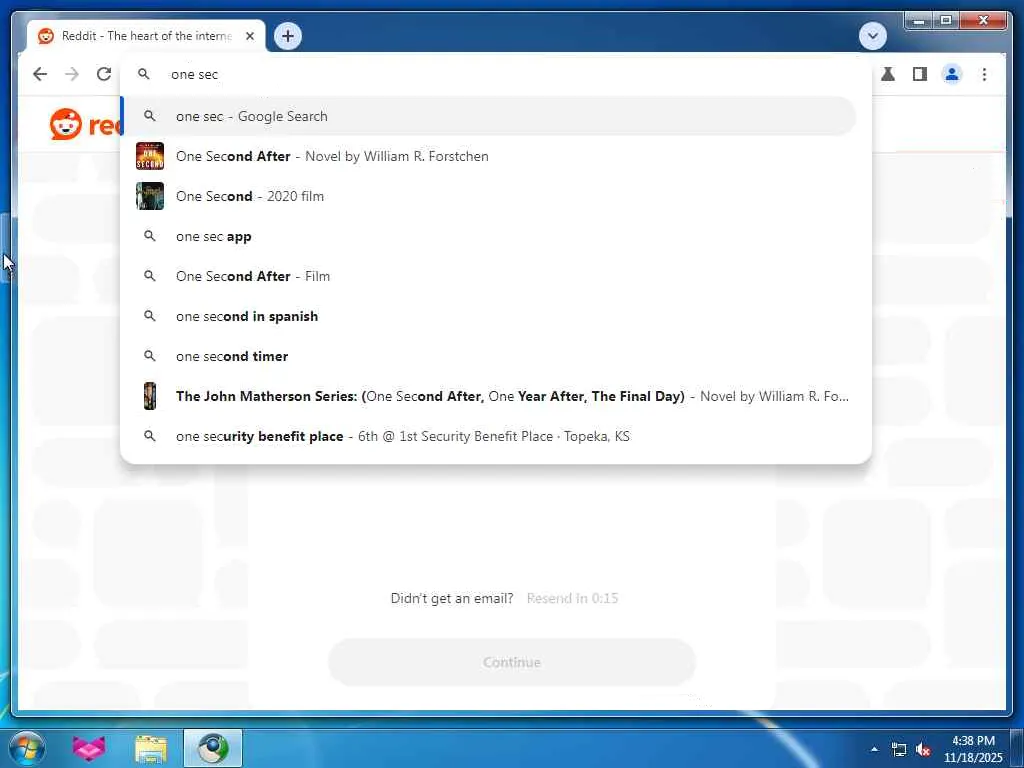Viewport: 1024px width, 768px height.
Task: Click magnifier icon beside 'One Second After - Film'
Action: pos(150,276)
